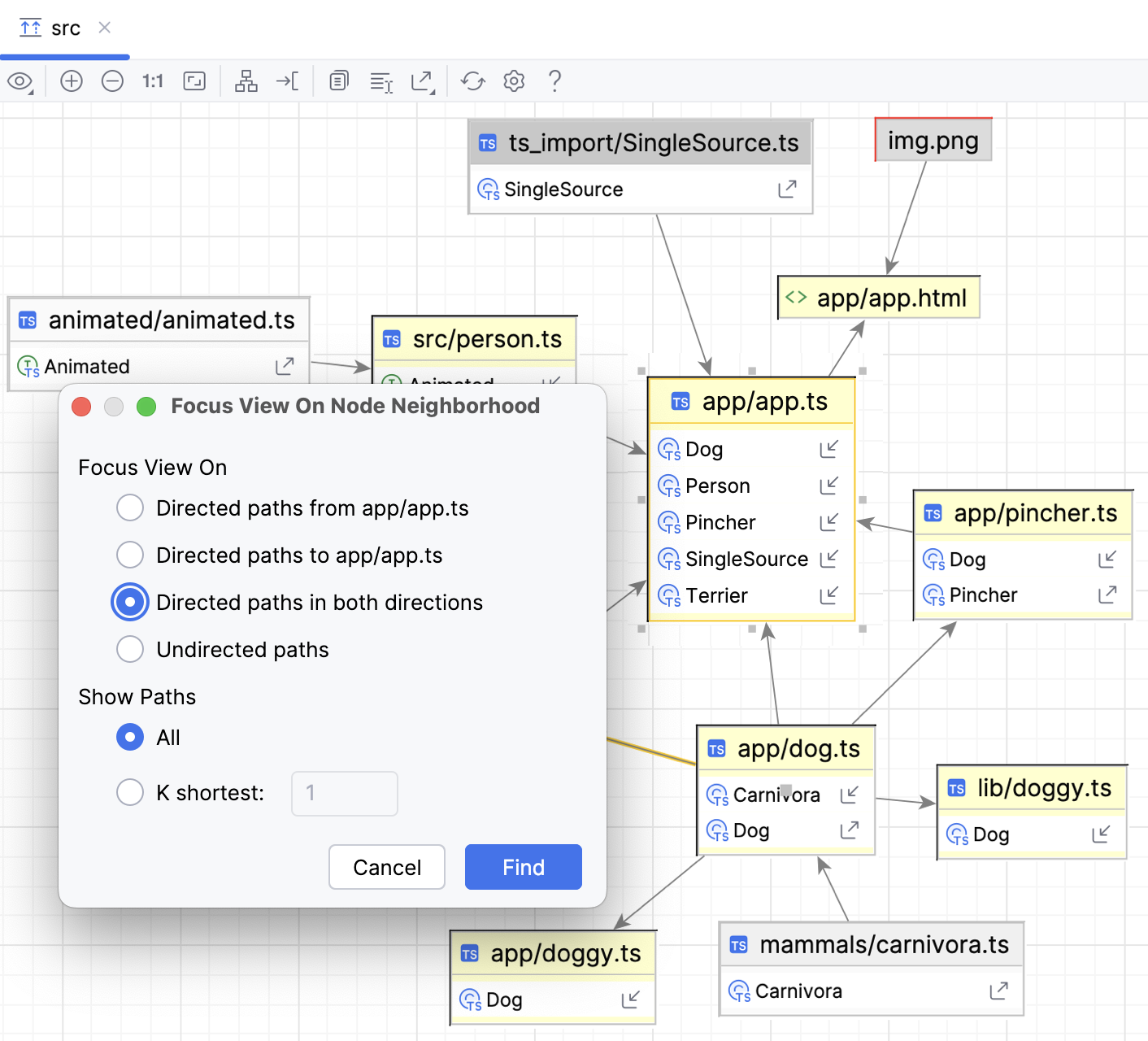
Task: Click Dog import arrow in lib/doggy.ts
Action: tap(1101, 834)
